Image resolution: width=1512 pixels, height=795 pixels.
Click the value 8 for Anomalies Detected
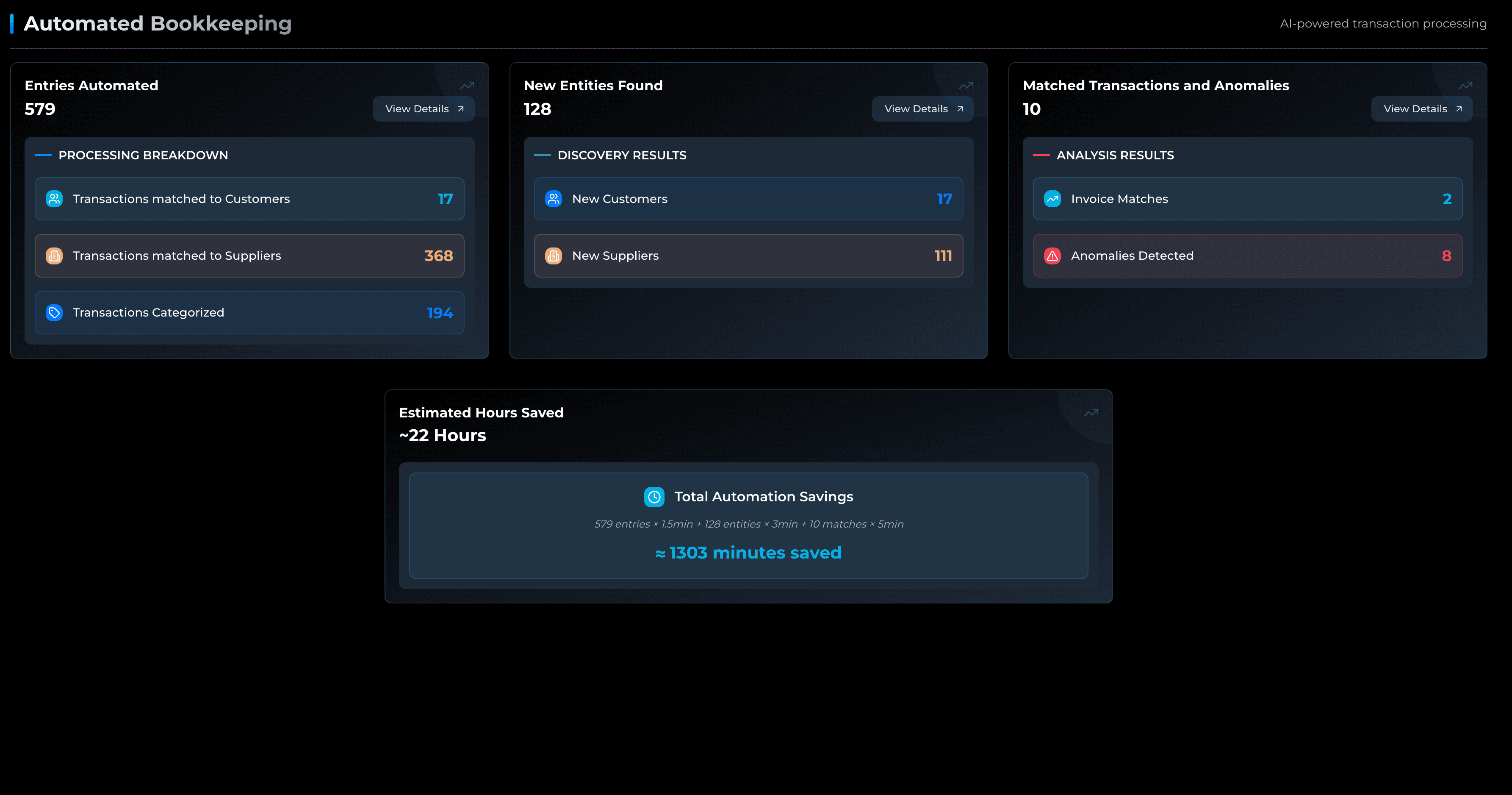pos(1447,256)
